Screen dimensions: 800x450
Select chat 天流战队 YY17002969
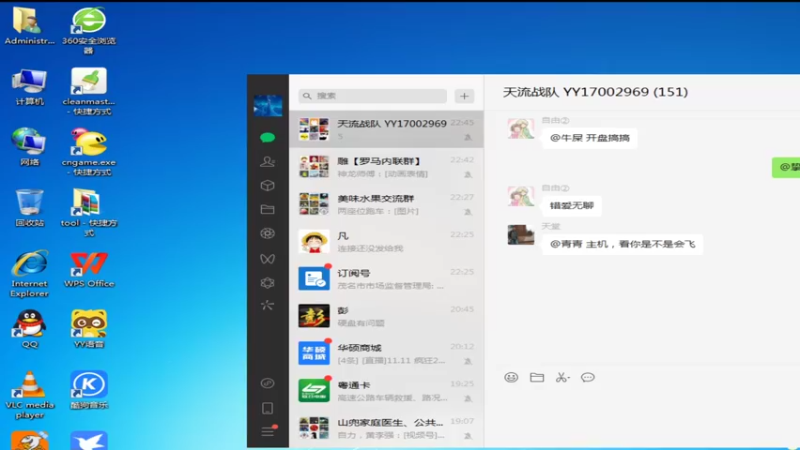[386, 129]
